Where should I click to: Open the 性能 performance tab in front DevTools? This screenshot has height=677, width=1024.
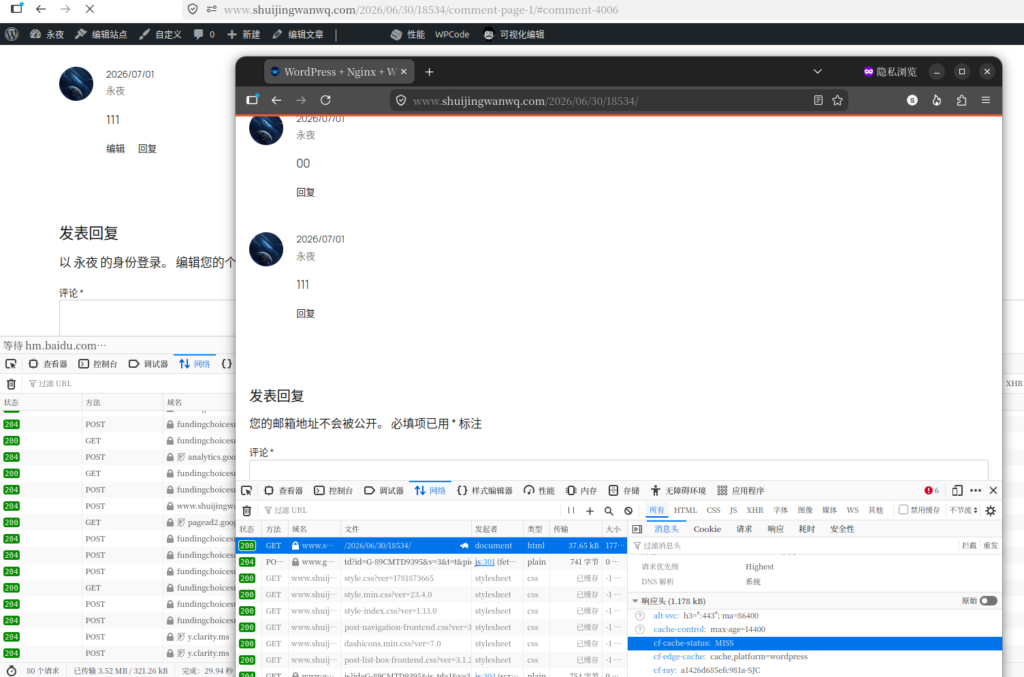pos(539,490)
